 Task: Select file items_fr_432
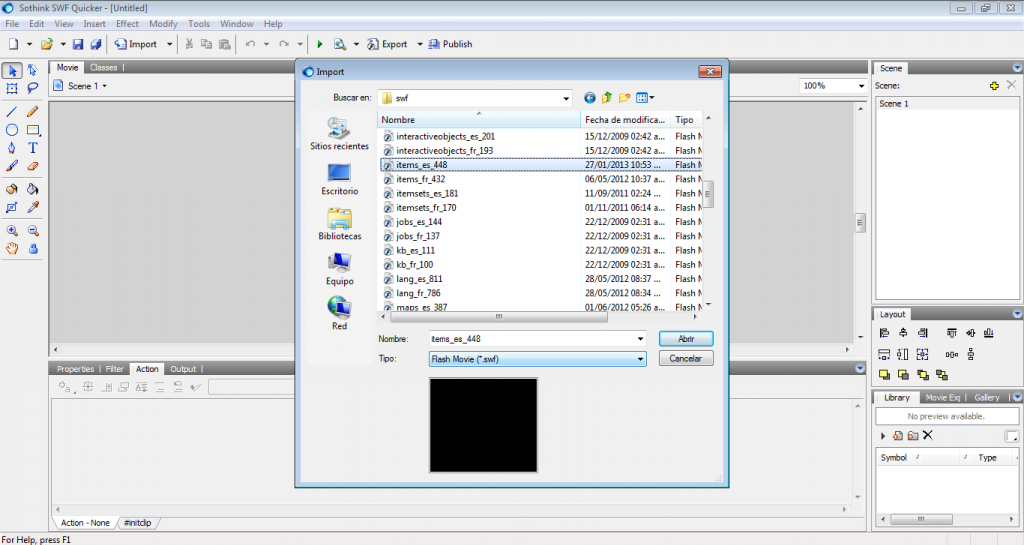tap(421, 179)
